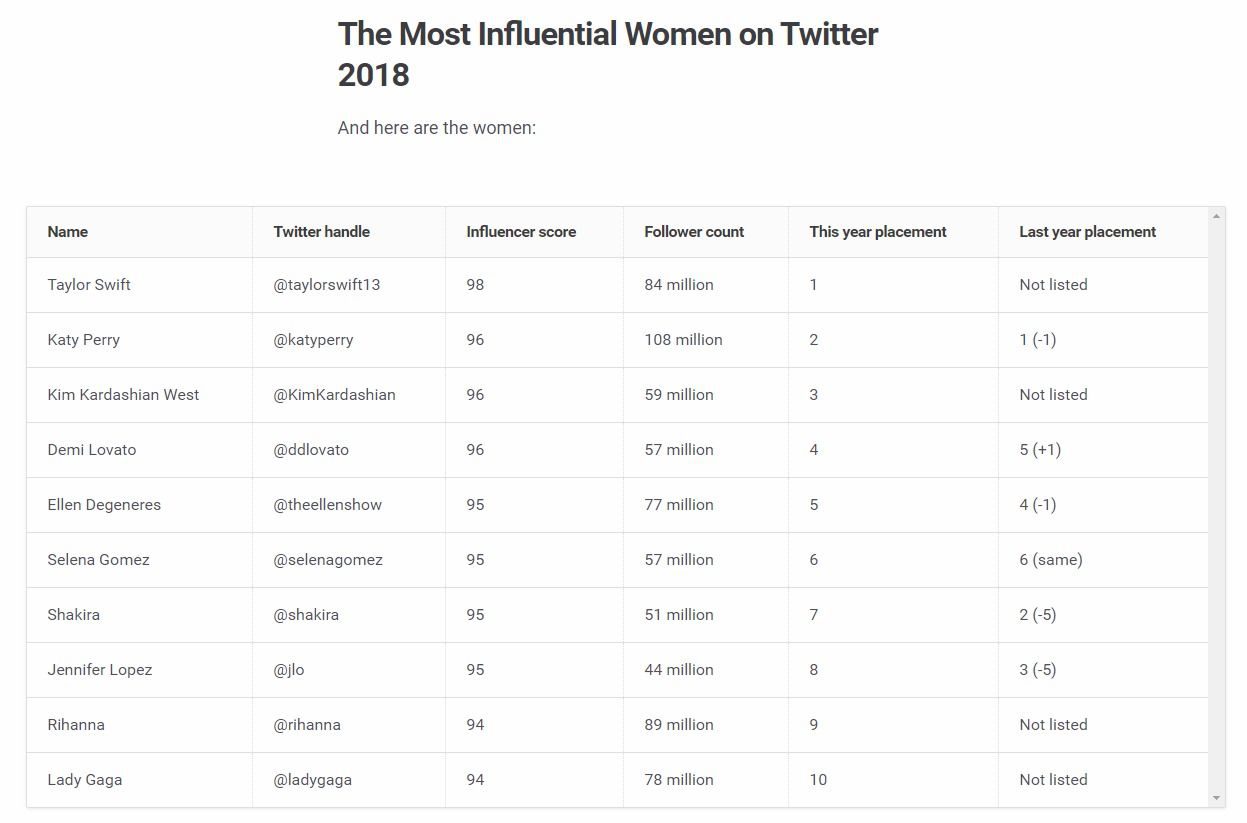Viewport: 1247px width, 823px height.
Task: Click the Last year placement header
Action: pos(1088,232)
